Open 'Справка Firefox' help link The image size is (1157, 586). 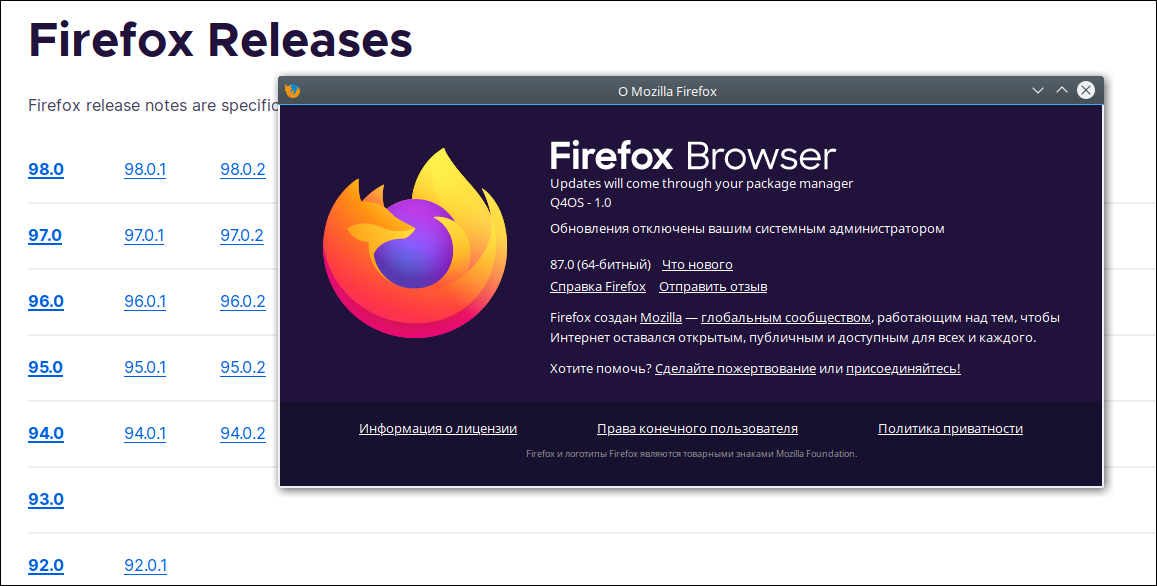coord(598,286)
